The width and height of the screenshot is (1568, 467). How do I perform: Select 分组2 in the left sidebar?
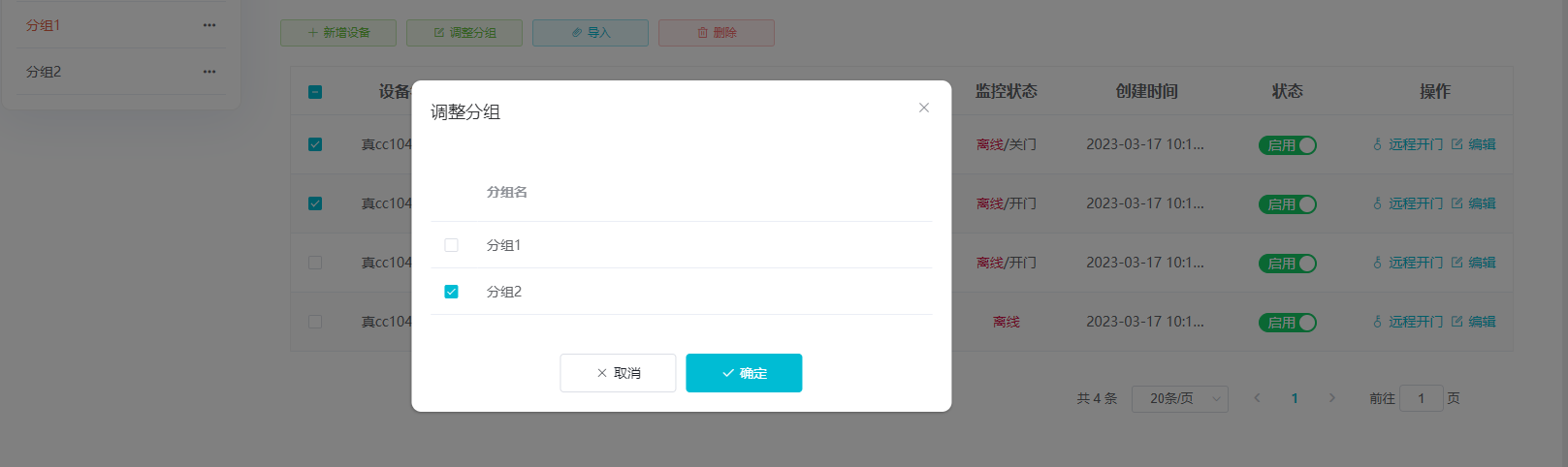pyautogui.click(x=43, y=72)
